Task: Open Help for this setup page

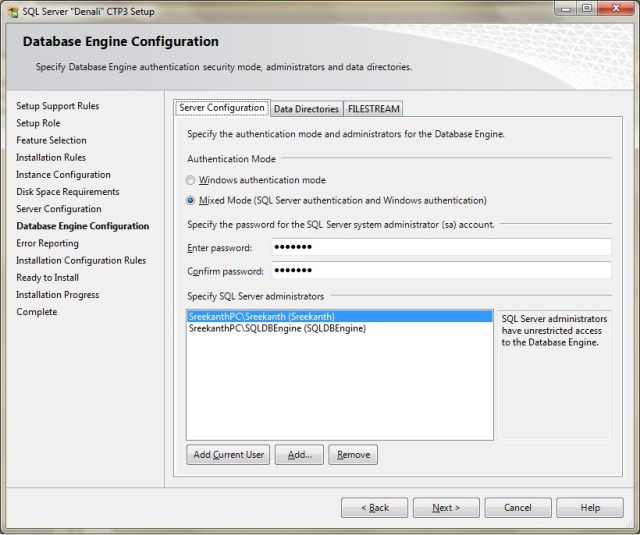Action: click(590, 508)
